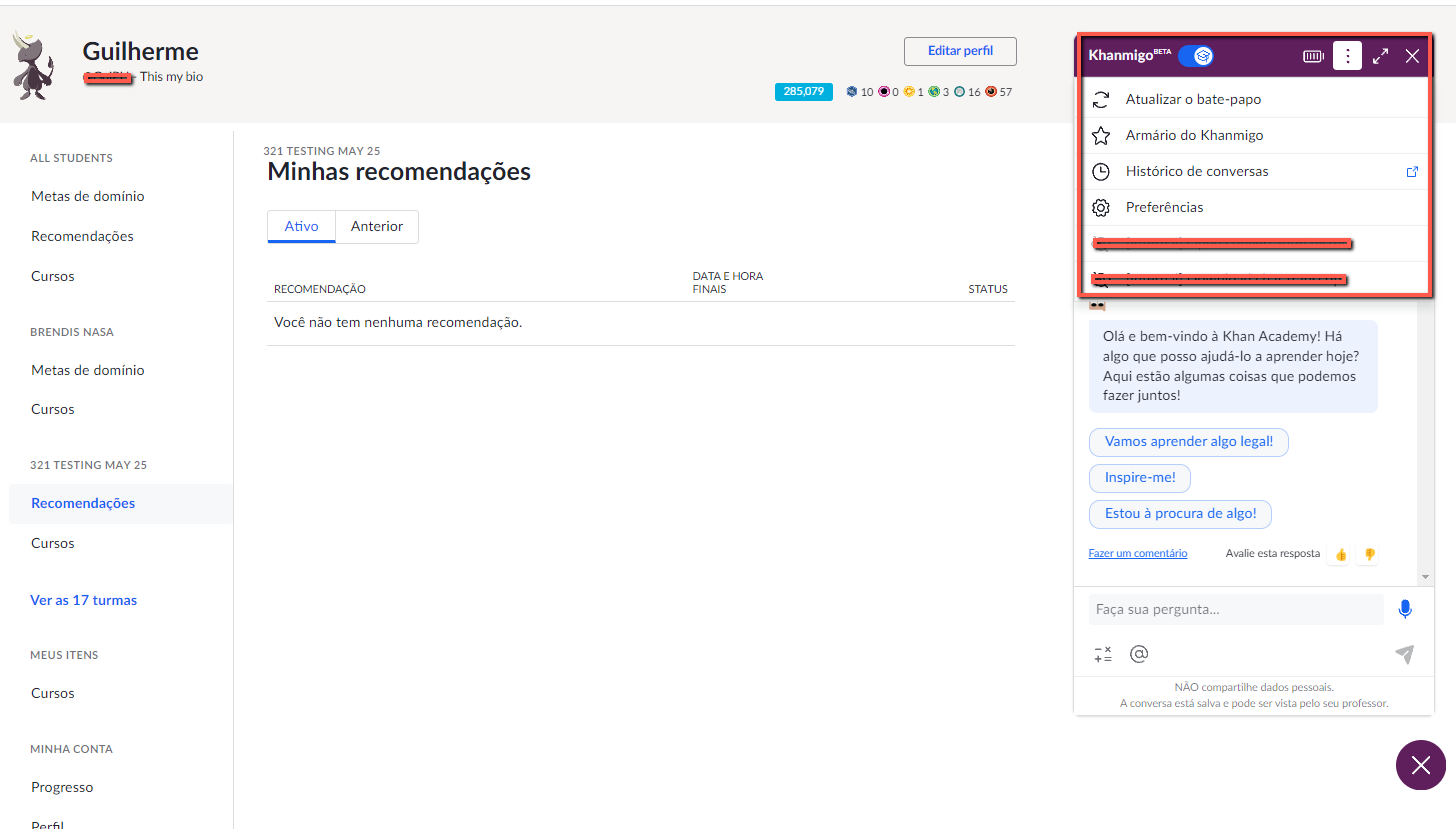The height and width of the screenshot is (829, 1456).
Task: Open Cursos under ALL STUDENTS
Action: coord(53,276)
